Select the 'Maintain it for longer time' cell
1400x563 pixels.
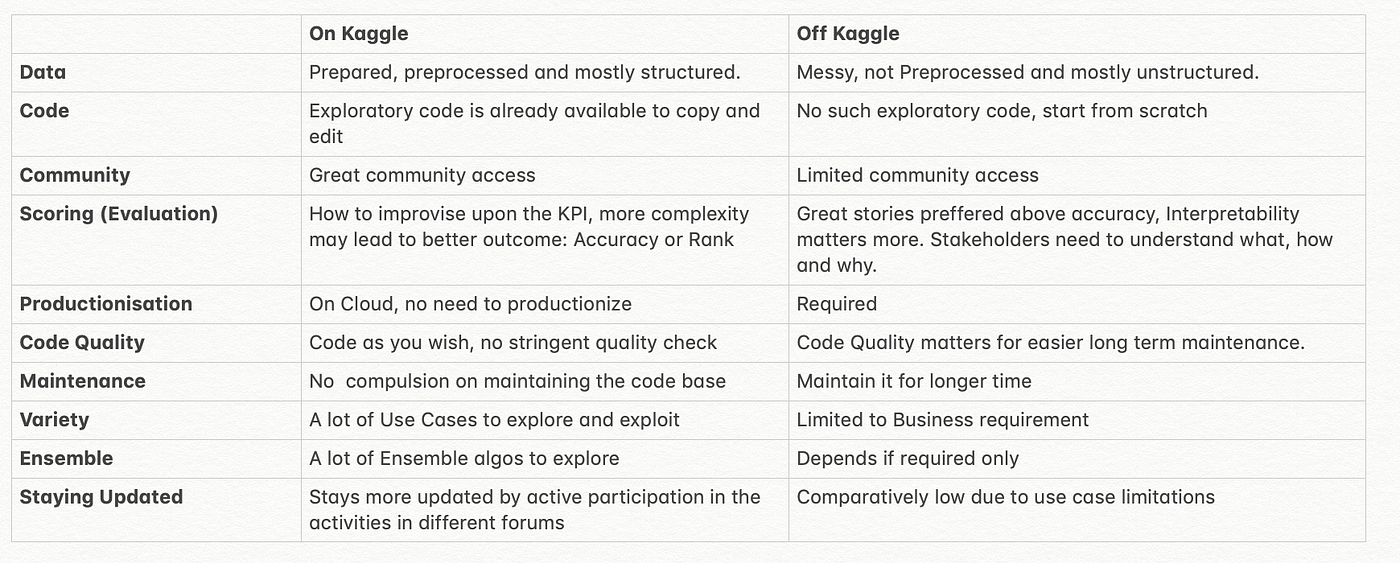pos(914,381)
